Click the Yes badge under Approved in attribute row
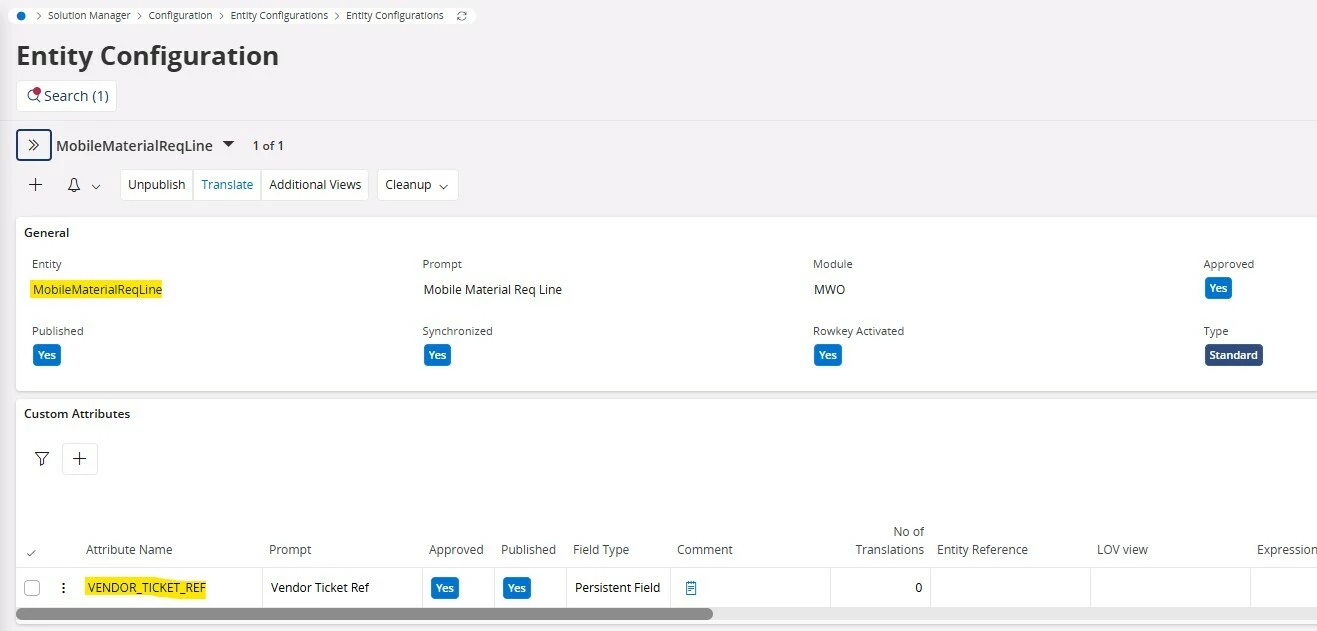The image size is (1317, 631). (x=445, y=588)
